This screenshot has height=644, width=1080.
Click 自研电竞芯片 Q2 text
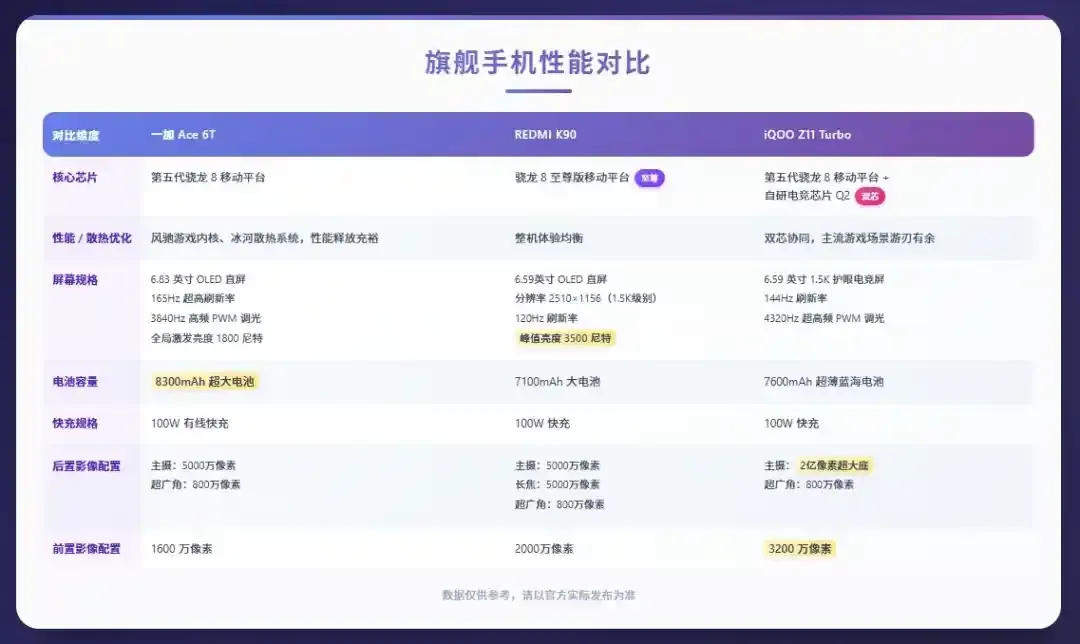(807, 196)
